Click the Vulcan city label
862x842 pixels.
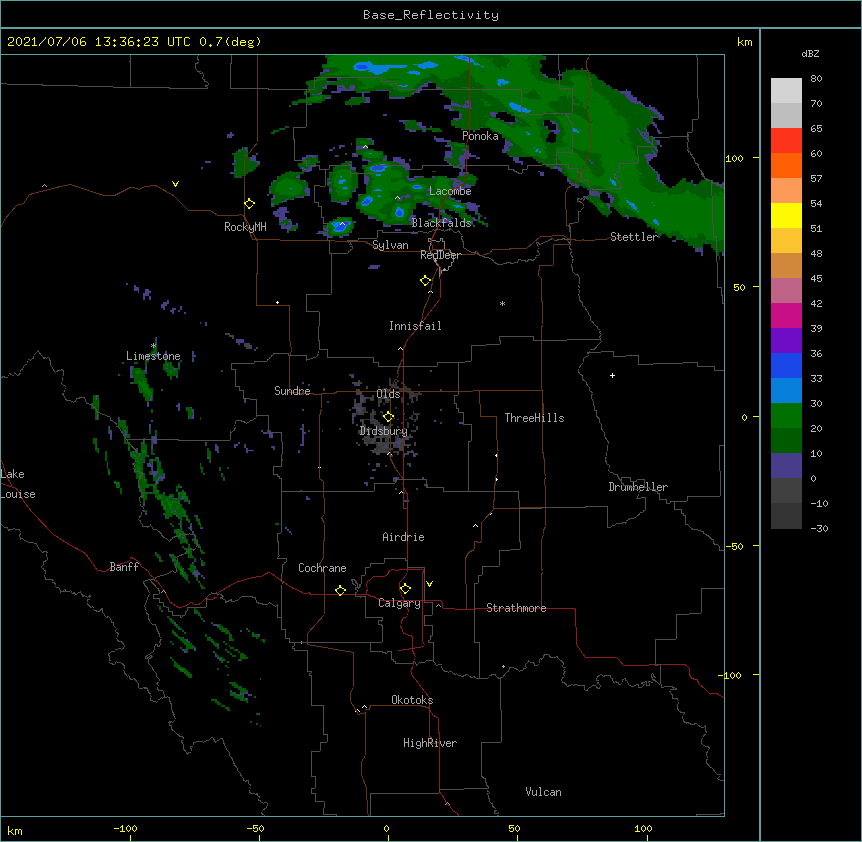543,792
